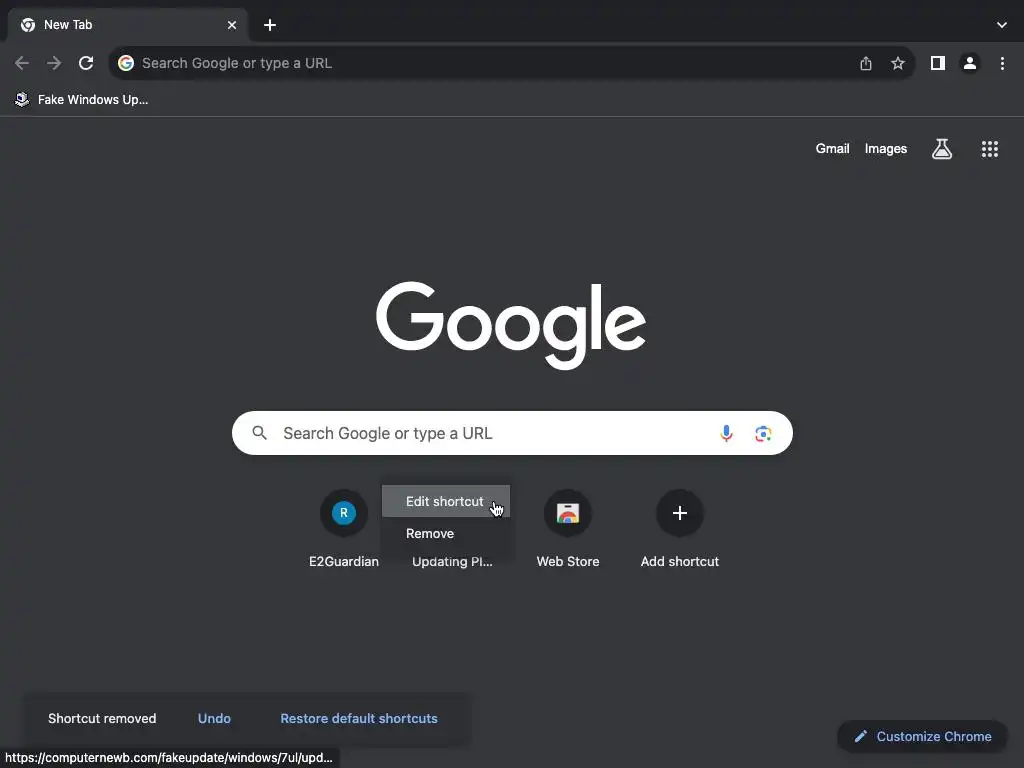Open a new tab with the plus button
This screenshot has height=768, width=1024.
click(270, 25)
